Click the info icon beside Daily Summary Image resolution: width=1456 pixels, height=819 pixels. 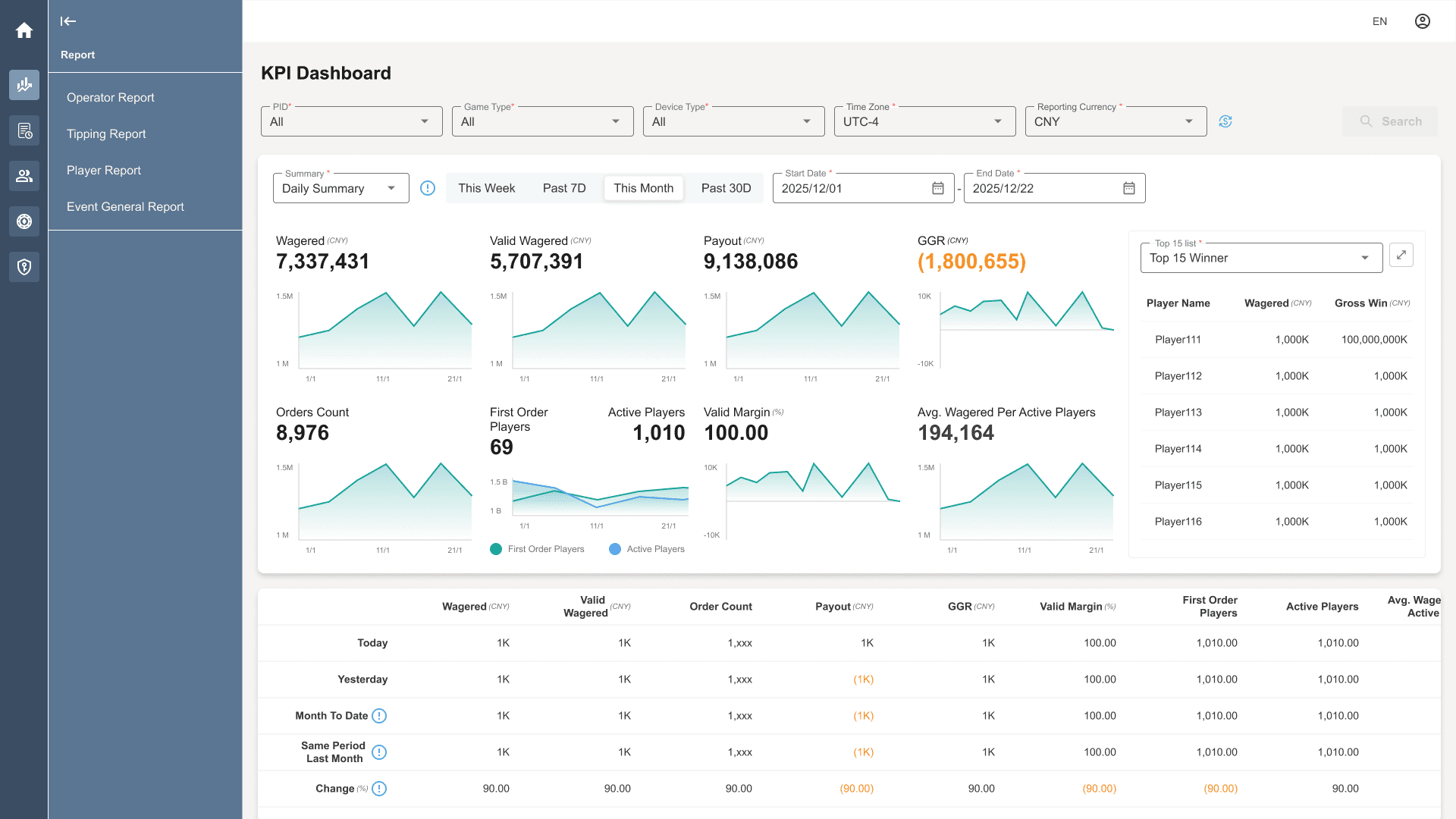coord(428,188)
